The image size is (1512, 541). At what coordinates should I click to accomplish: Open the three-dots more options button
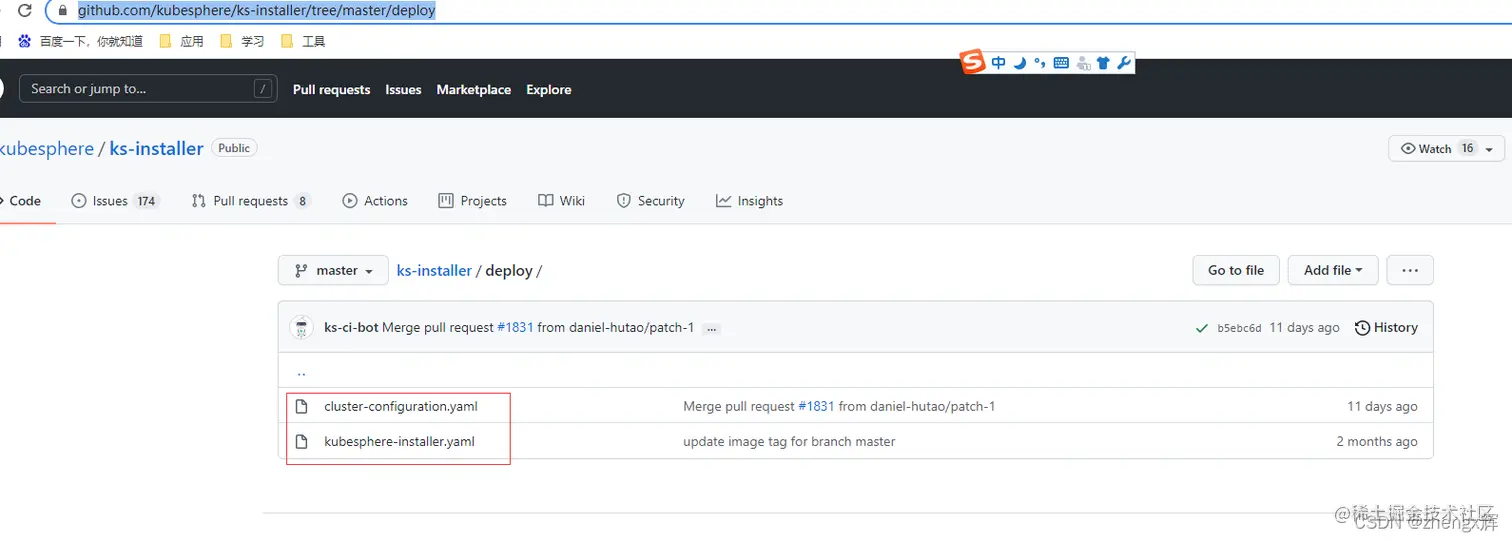point(1410,270)
